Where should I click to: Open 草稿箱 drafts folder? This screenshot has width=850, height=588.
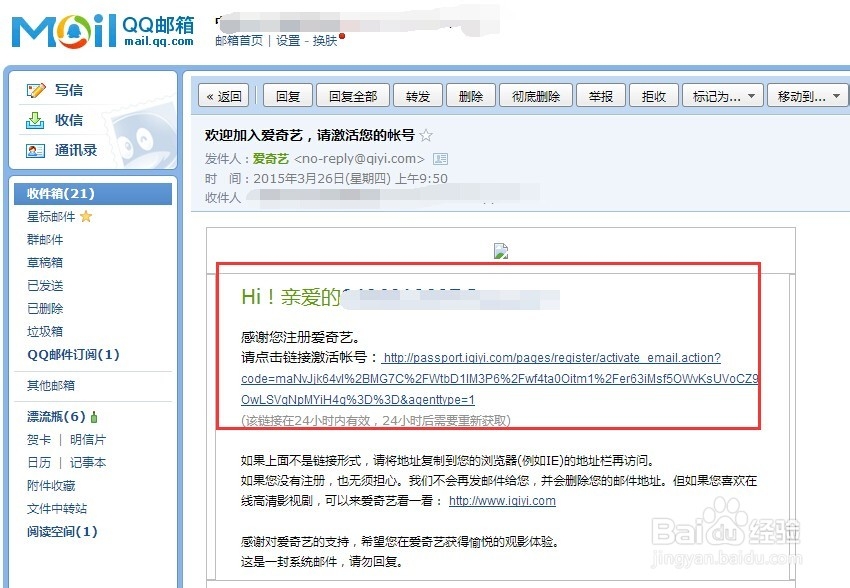[45, 262]
